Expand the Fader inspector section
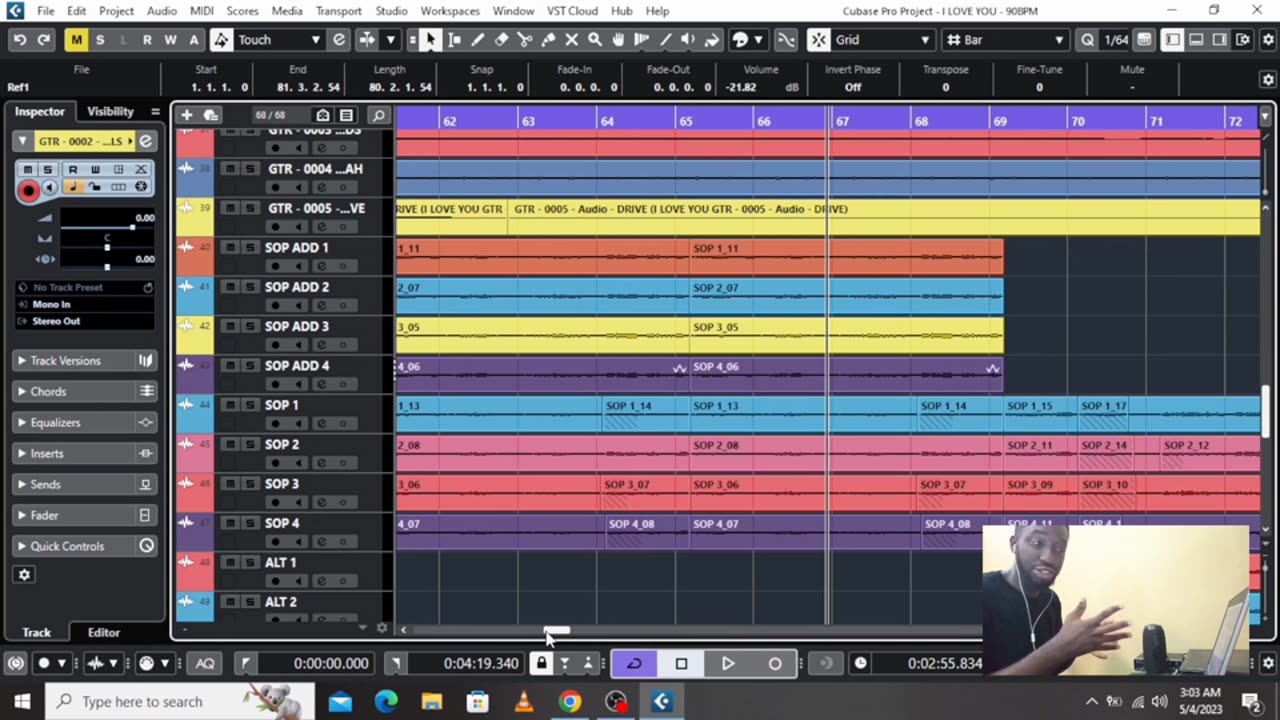The height and width of the screenshot is (720, 1280). pyautogui.click(x=85, y=515)
